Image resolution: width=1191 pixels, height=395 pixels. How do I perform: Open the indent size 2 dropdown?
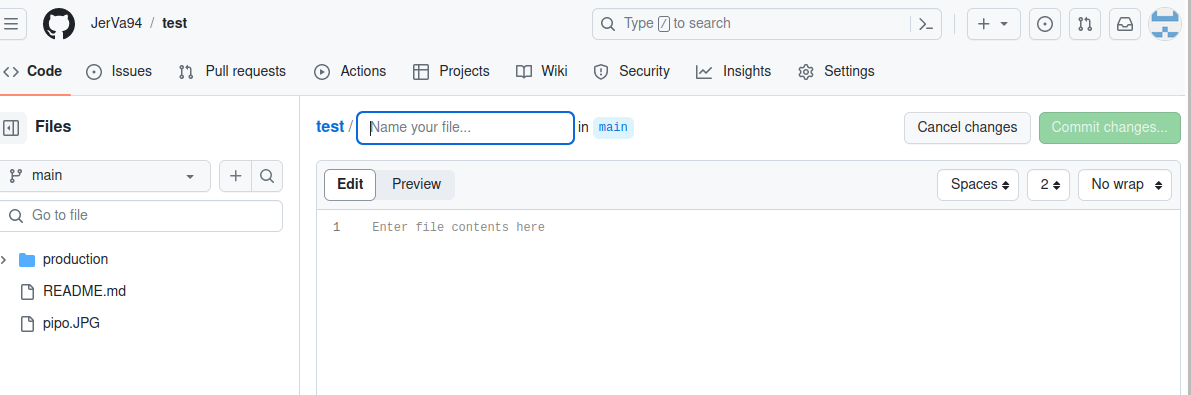(1048, 185)
